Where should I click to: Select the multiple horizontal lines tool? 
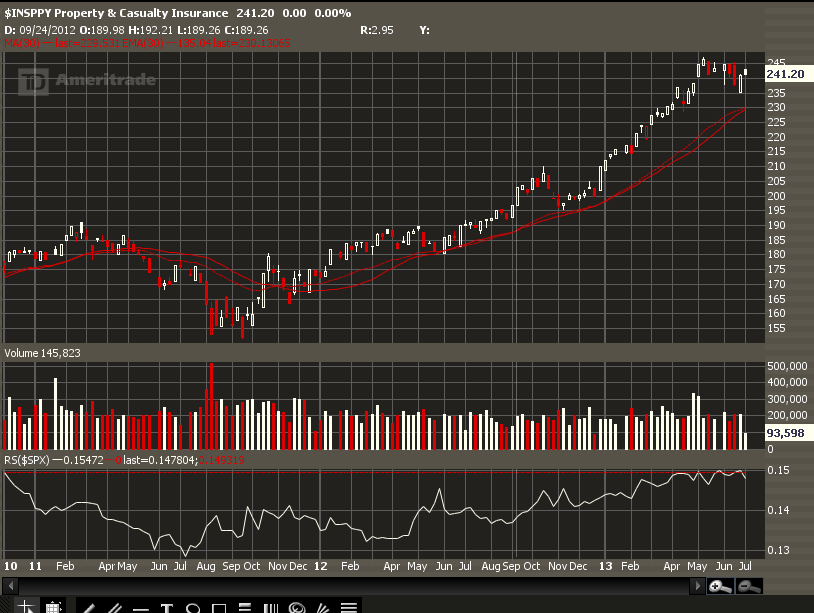coord(349,606)
